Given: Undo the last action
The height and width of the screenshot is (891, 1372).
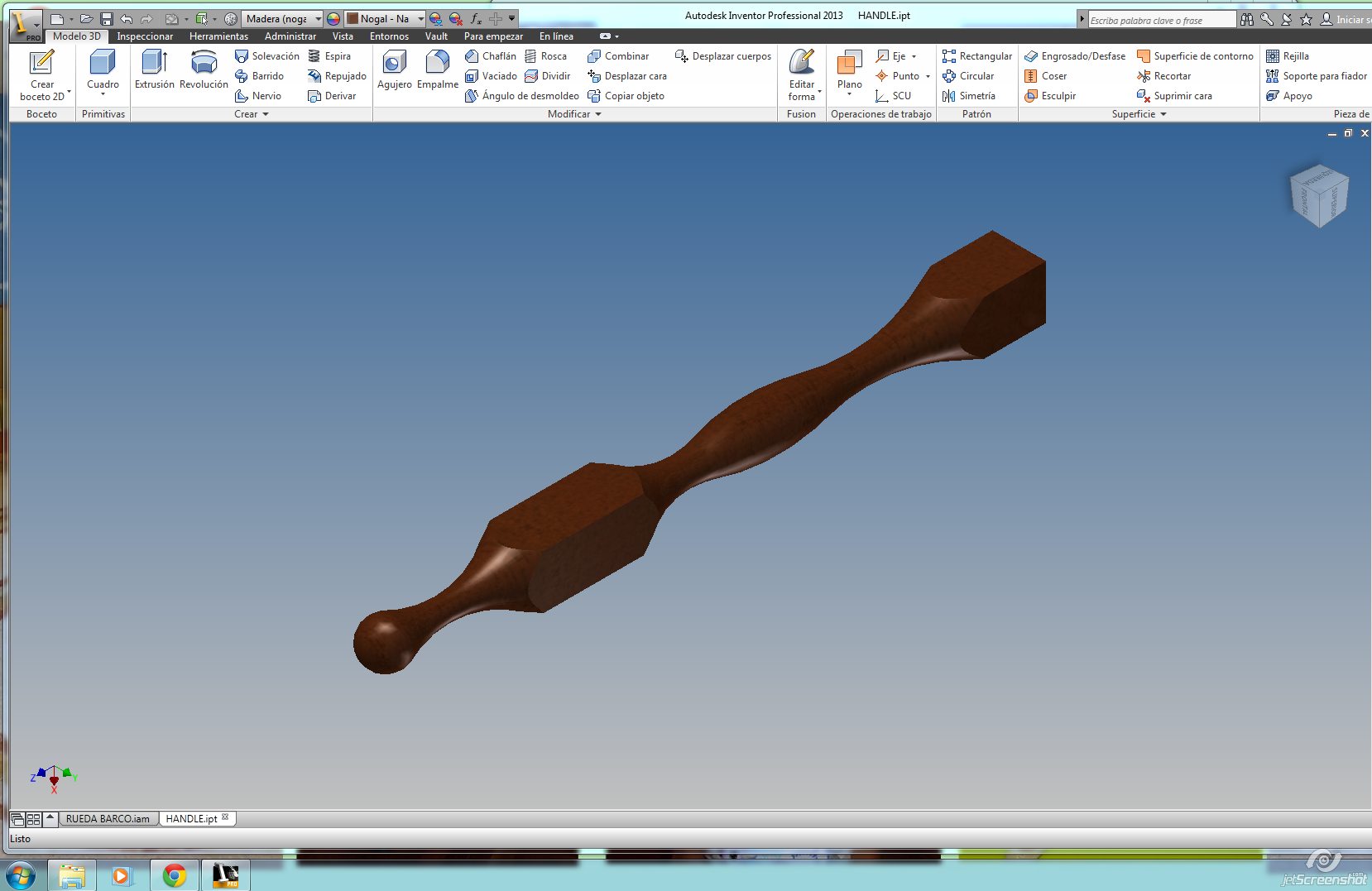Looking at the screenshot, I should 126,18.
